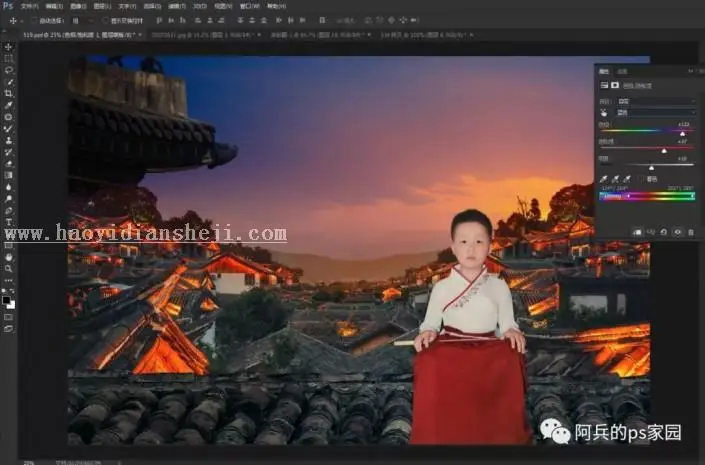The width and height of the screenshot is (705, 465).
Task: Click the Lightness slider handle
Action: point(651,168)
